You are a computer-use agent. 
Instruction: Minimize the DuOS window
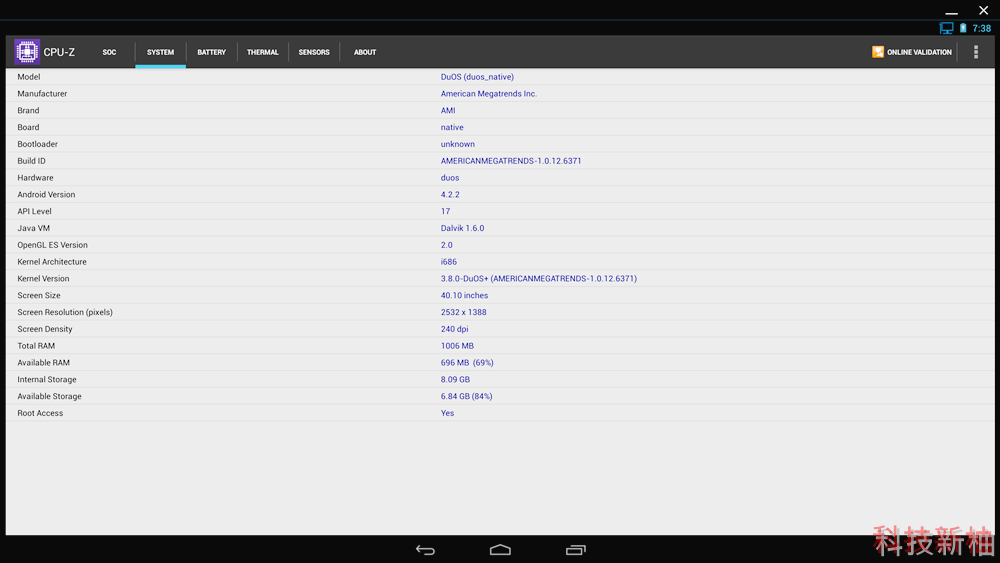pos(951,13)
